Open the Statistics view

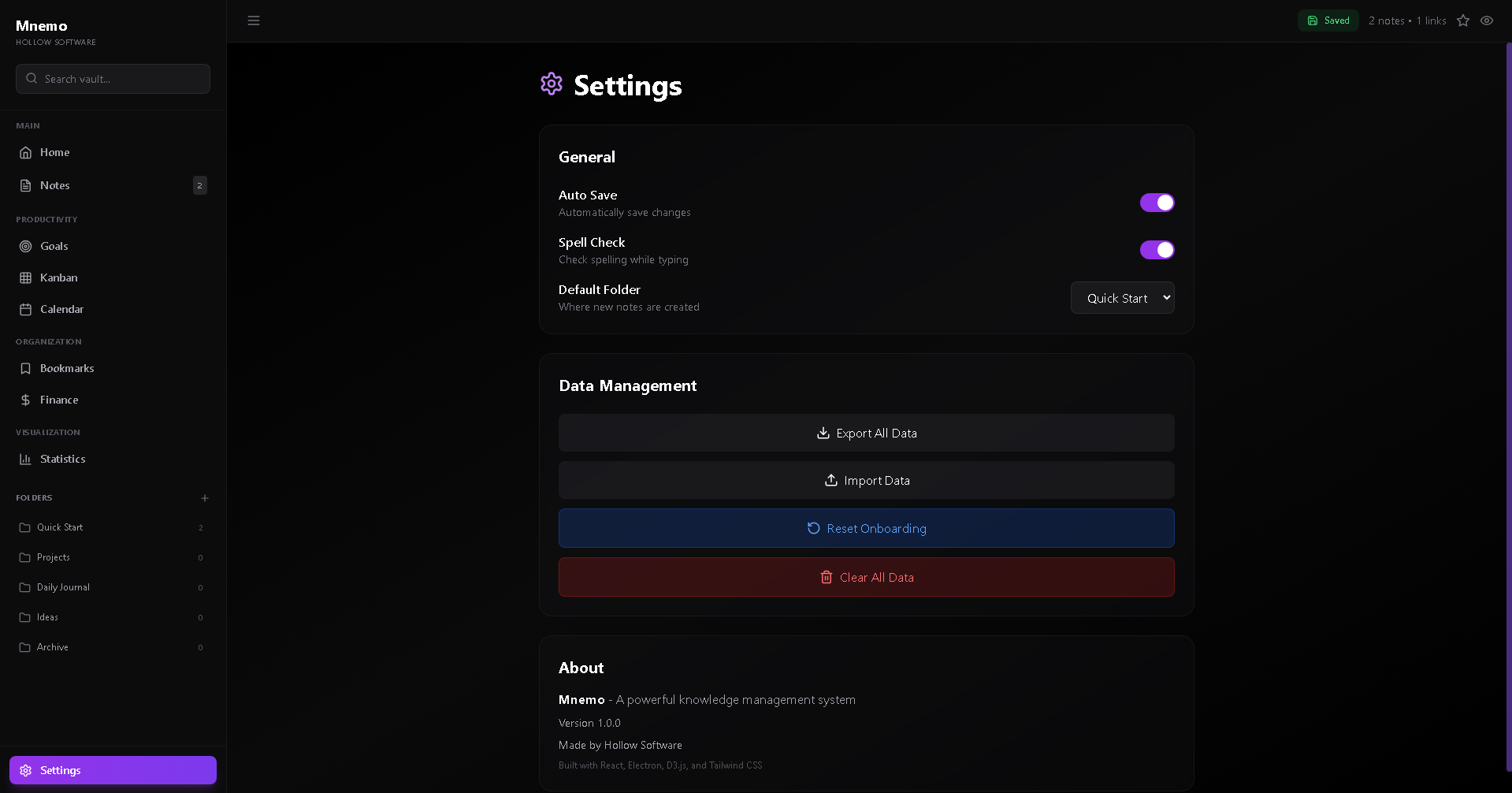pyautogui.click(x=62, y=459)
